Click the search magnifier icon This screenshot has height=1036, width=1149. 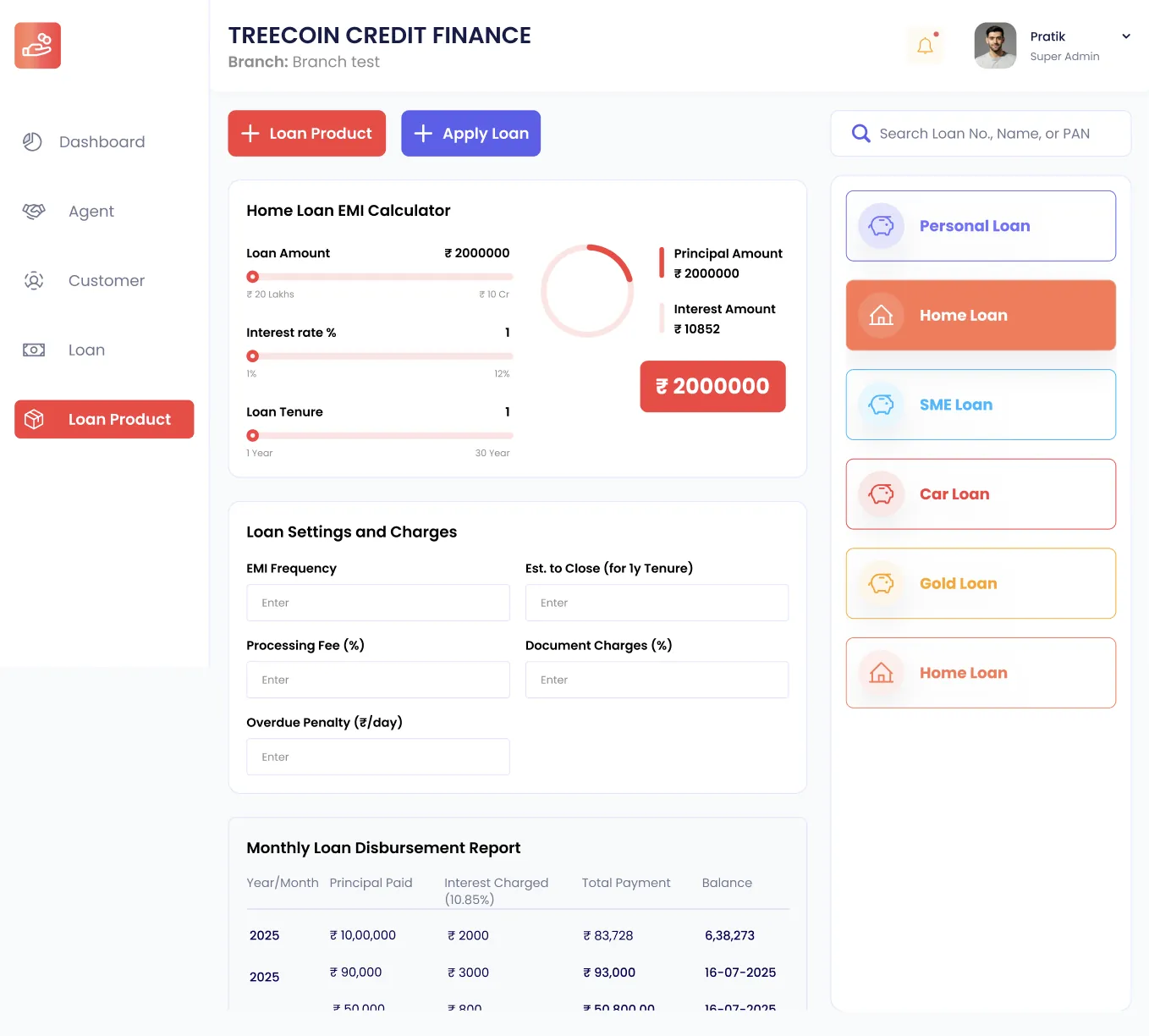861,134
